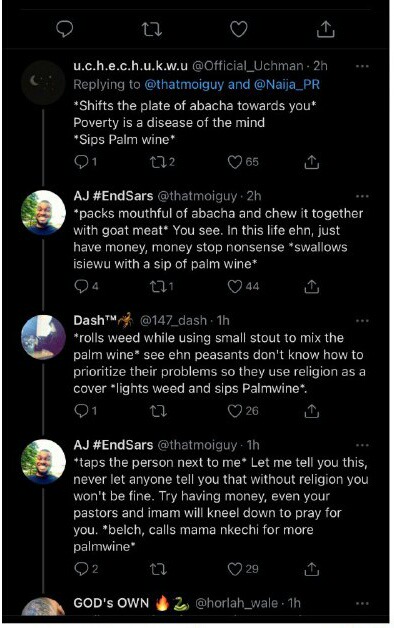The width and height of the screenshot is (394, 628).
Task: Open reply on the AJ tweet with 29 likes
Action: [x=81, y=568]
